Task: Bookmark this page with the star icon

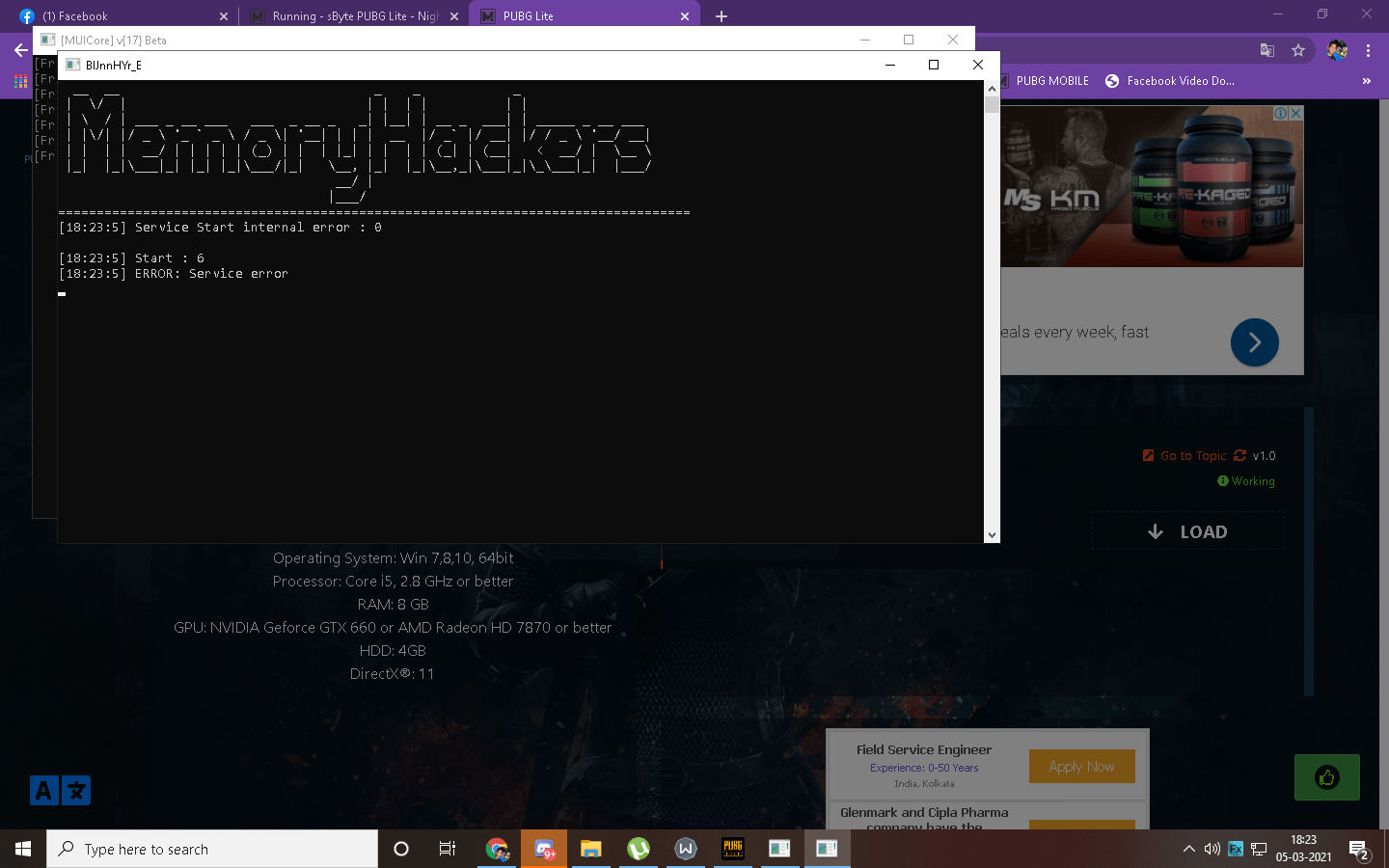Action: tap(1298, 50)
